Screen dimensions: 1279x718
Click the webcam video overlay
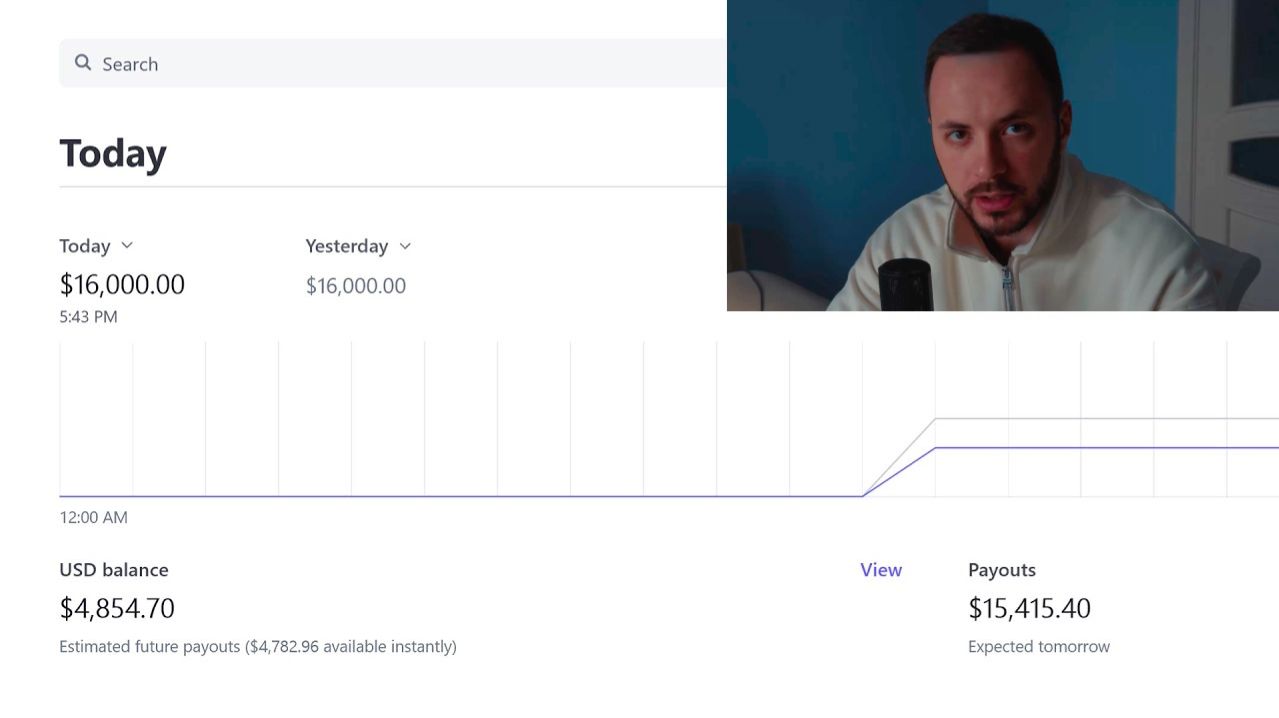(x=1002, y=155)
